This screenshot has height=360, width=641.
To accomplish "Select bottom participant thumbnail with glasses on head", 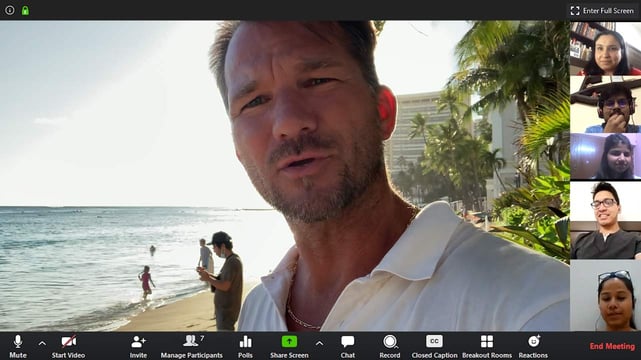I will click(605, 295).
